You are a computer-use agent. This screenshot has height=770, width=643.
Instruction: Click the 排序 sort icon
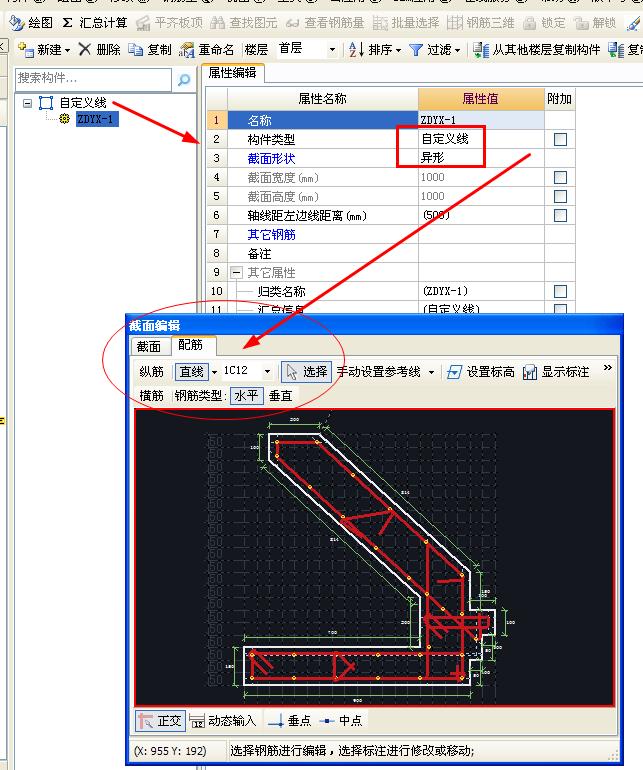[356, 50]
